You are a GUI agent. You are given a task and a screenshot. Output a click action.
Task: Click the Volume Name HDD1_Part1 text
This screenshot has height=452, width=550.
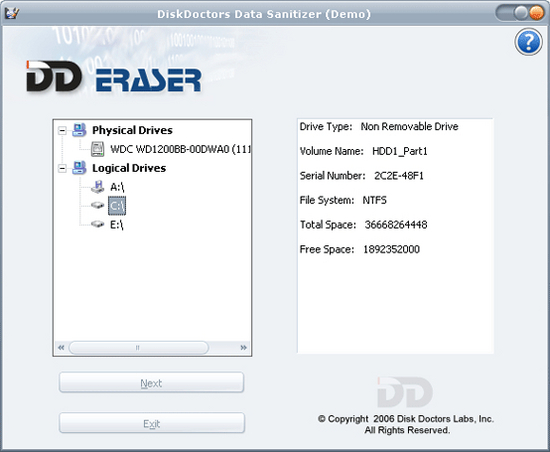coord(363,151)
